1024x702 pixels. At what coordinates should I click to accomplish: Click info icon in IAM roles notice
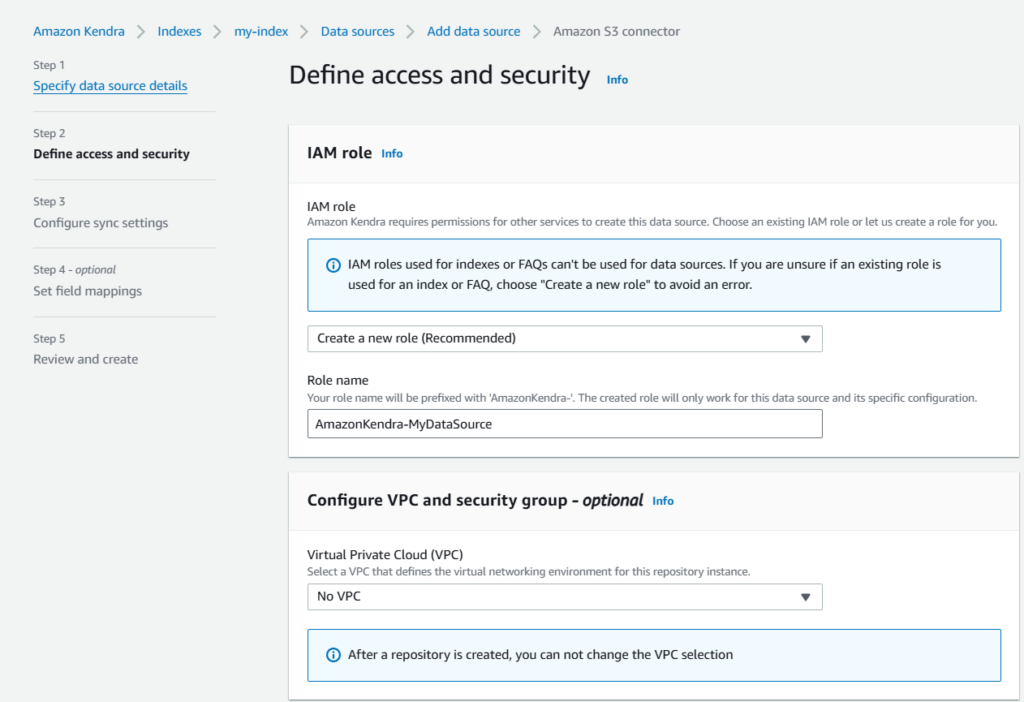(x=333, y=266)
